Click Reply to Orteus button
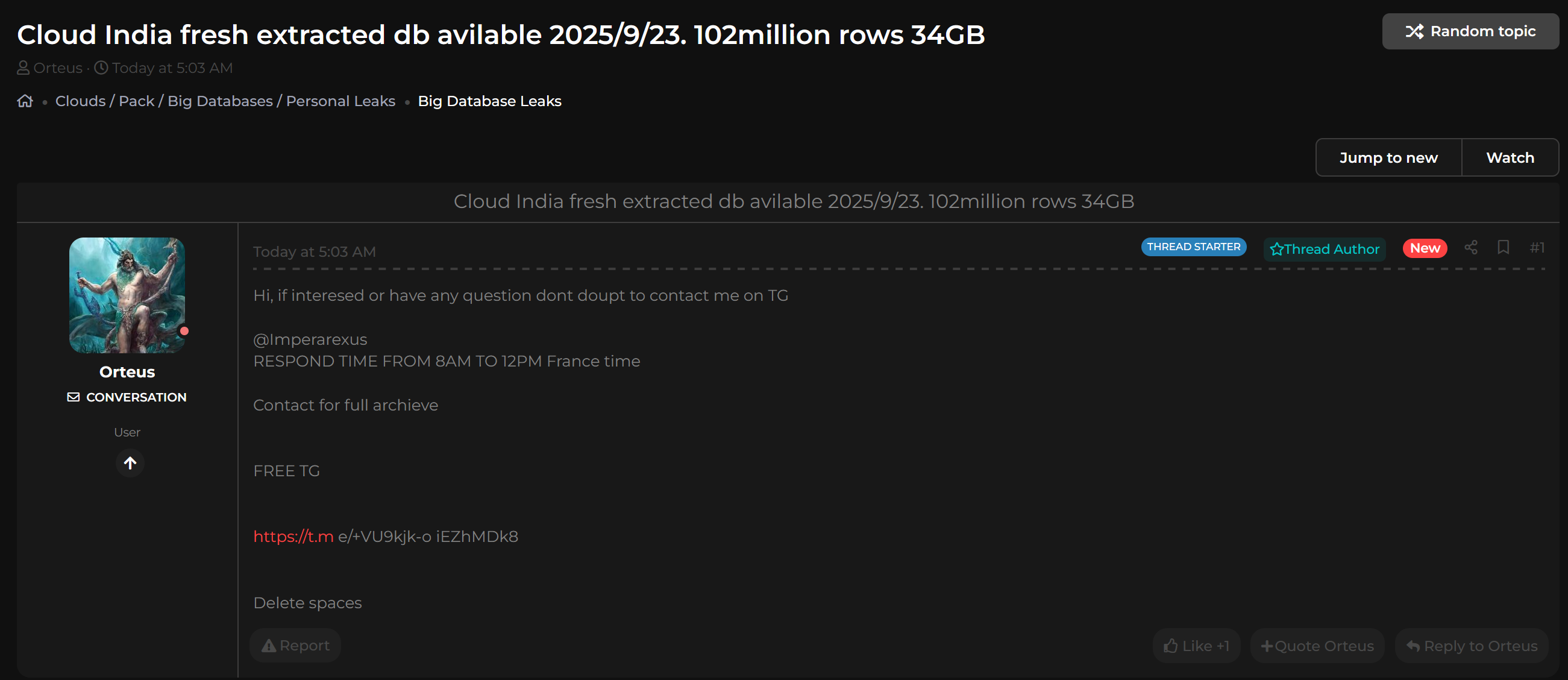This screenshot has width=1568, height=680. pyautogui.click(x=1472, y=646)
